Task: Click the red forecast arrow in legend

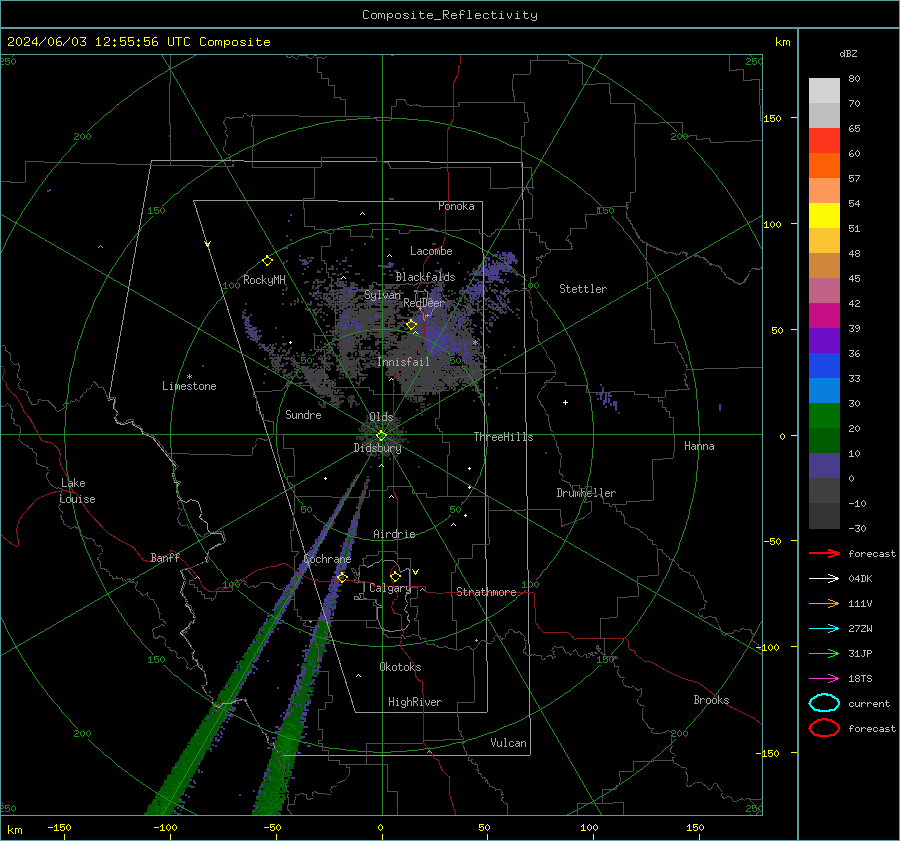Action: tap(824, 553)
